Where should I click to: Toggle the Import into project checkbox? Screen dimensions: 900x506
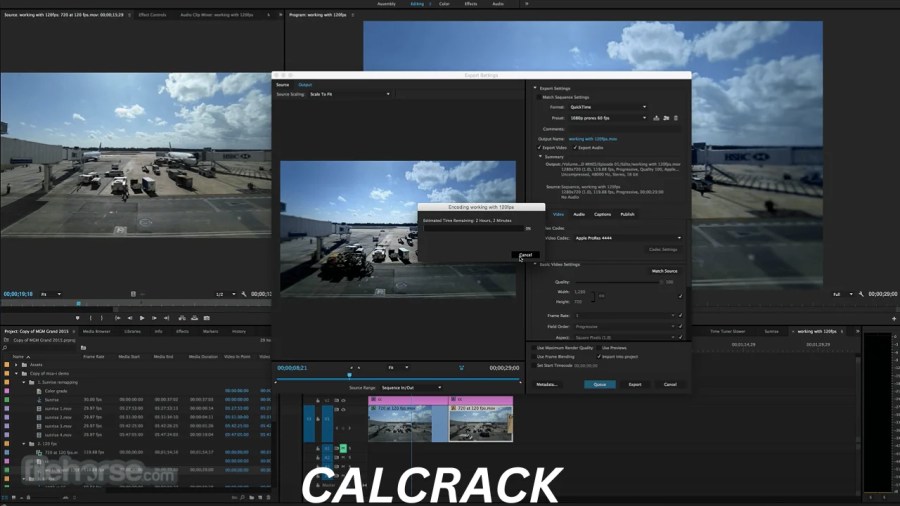click(599, 357)
